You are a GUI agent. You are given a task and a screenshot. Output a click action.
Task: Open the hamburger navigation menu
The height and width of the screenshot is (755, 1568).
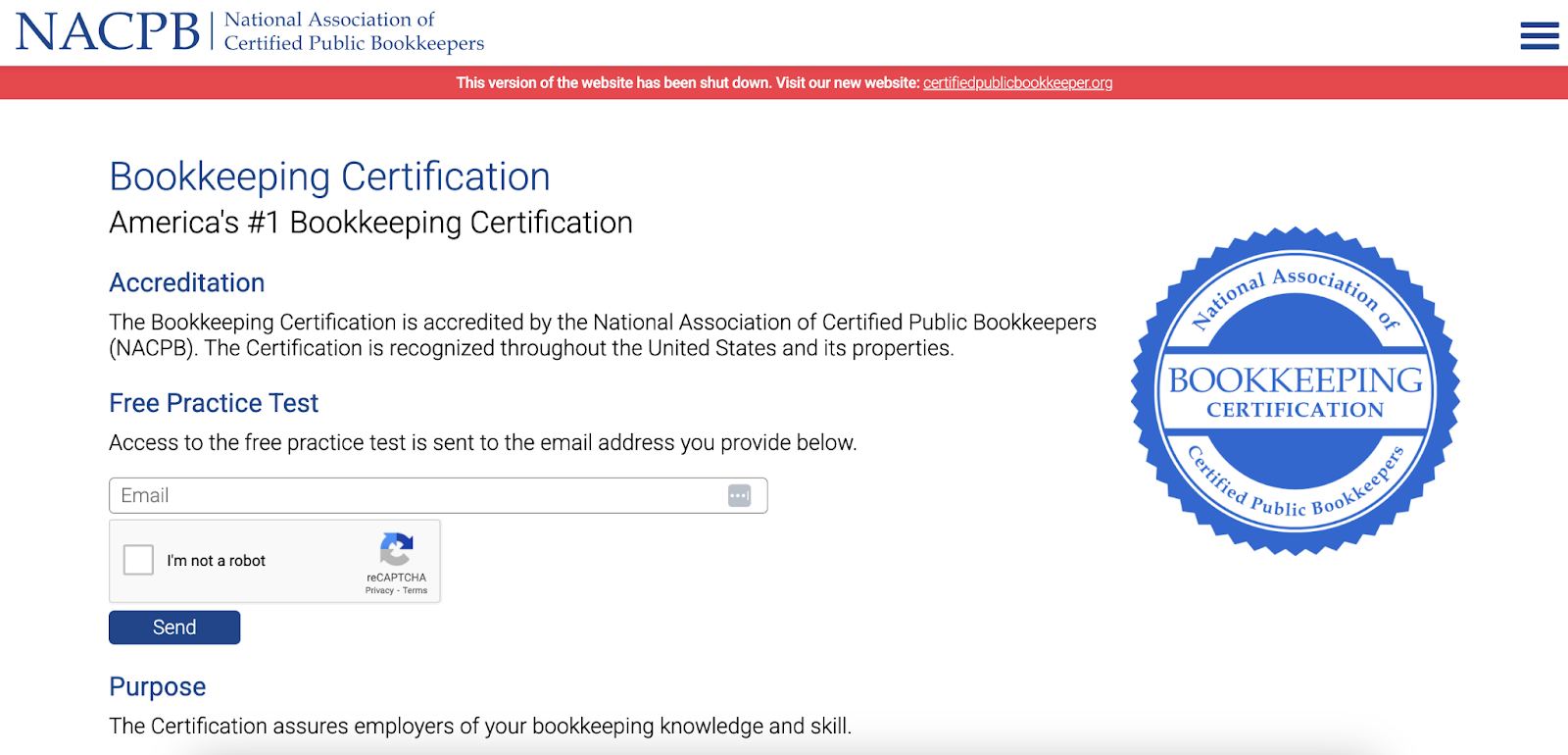tap(1539, 35)
